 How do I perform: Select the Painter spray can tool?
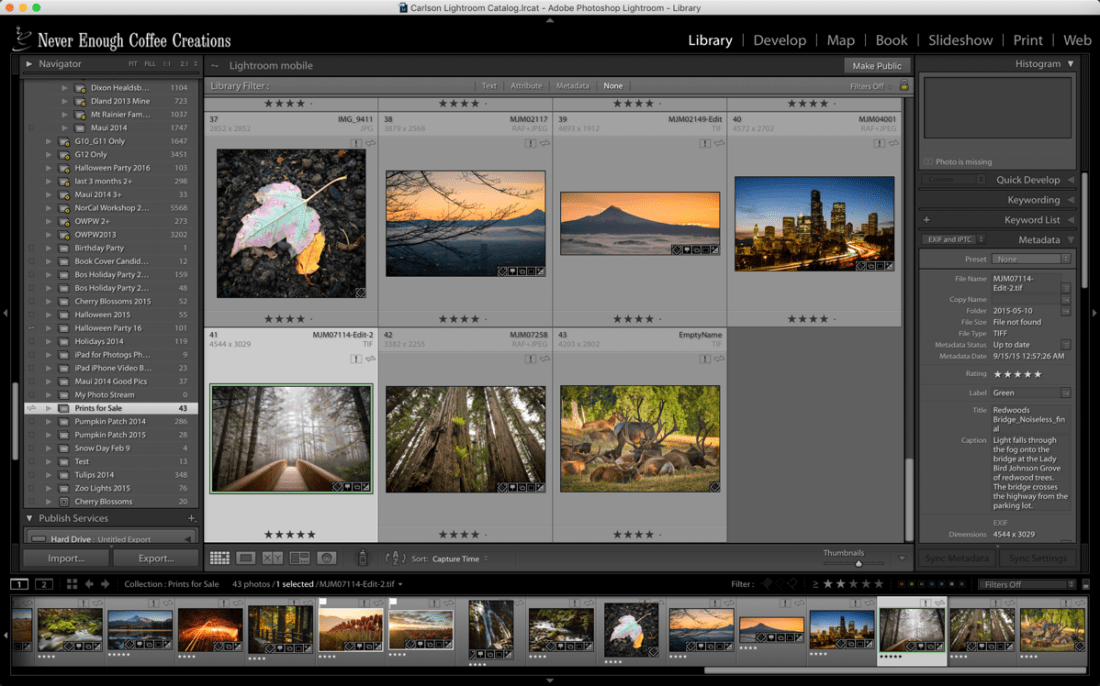pyautogui.click(x=362, y=558)
